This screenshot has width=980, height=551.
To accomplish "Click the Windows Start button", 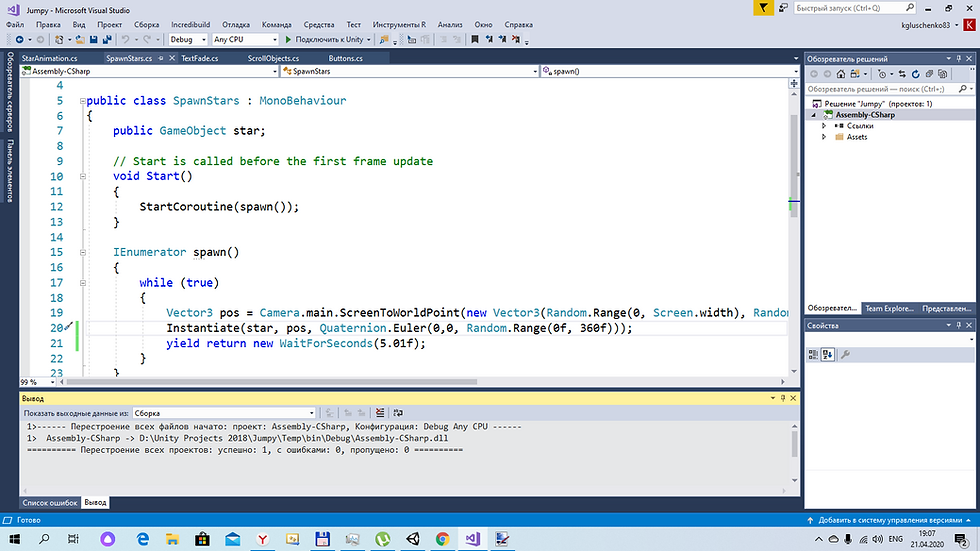I will (x=14, y=539).
